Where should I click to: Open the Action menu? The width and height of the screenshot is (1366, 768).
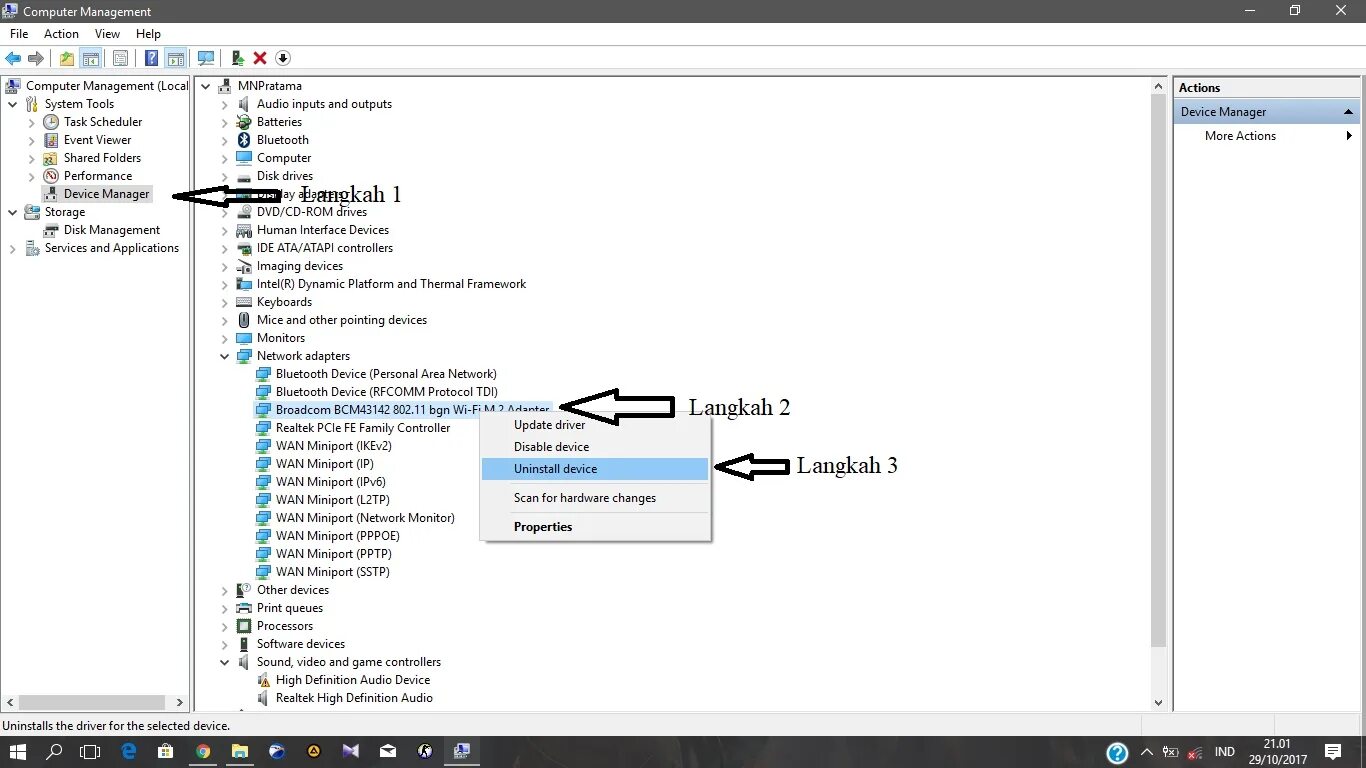[x=61, y=33]
